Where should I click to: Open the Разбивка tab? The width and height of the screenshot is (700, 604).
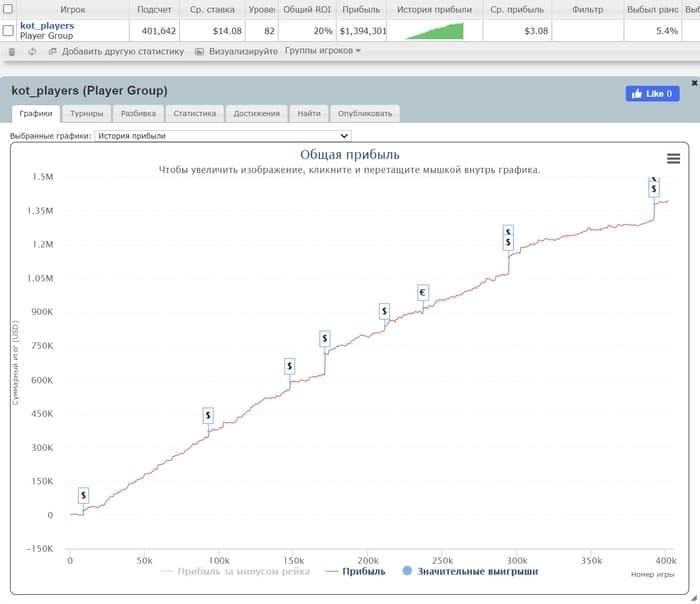tap(138, 113)
